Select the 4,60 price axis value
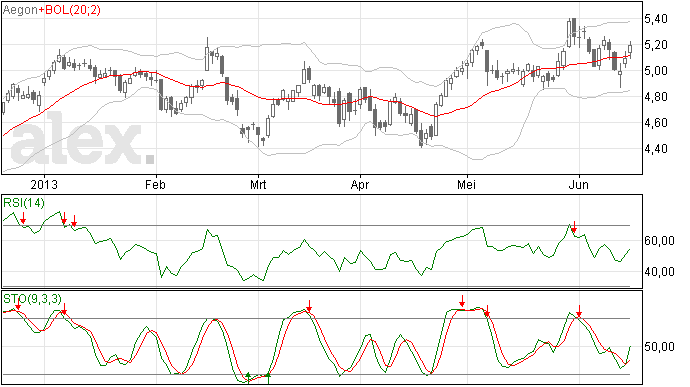Image resolution: width=690 pixels, height=387 pixels. click(x=656, y=122)
